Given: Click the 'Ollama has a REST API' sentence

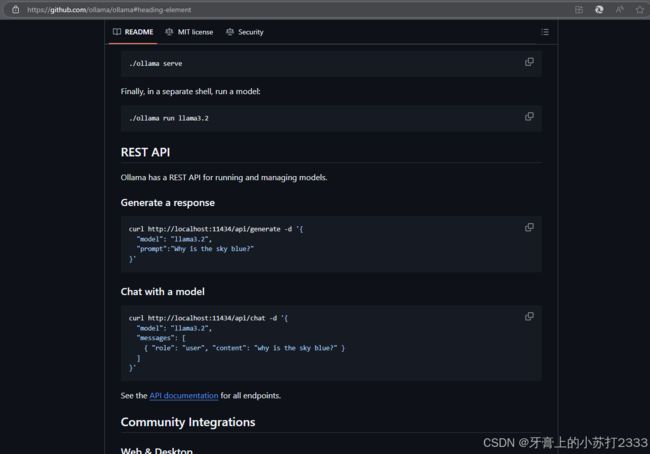Looking at the screenshot, I should [x=224, y=177].
